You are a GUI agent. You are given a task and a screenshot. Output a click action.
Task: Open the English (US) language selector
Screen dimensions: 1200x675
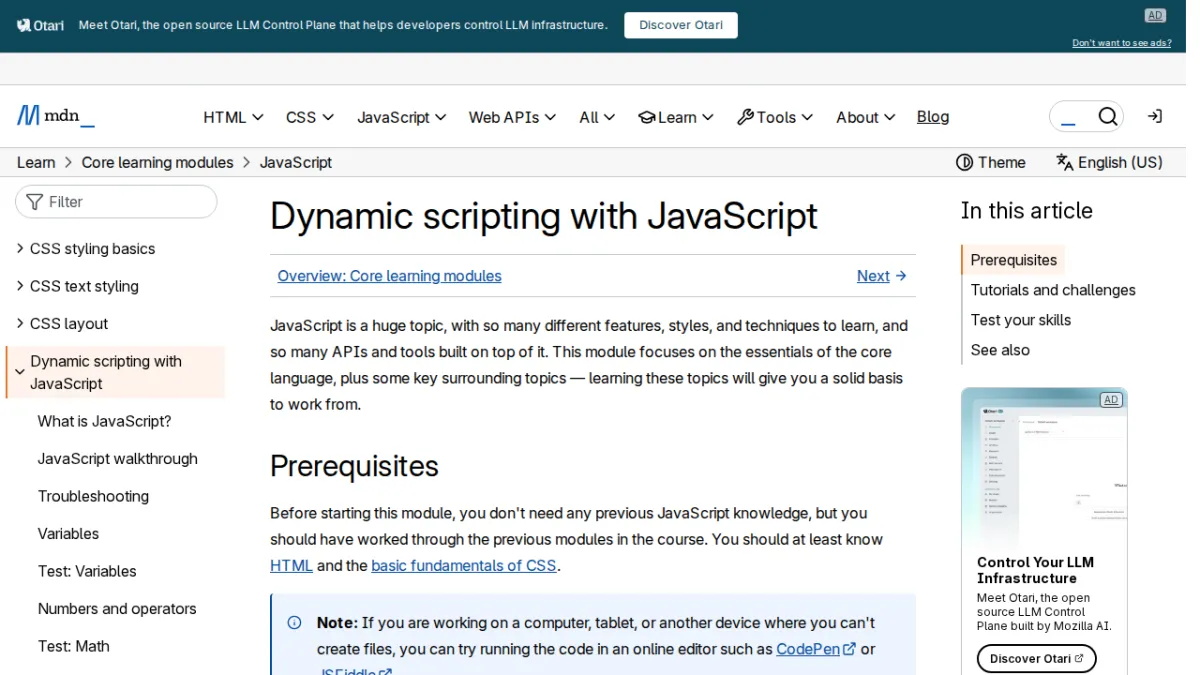pyautogui.click(x=1109, y=162)
